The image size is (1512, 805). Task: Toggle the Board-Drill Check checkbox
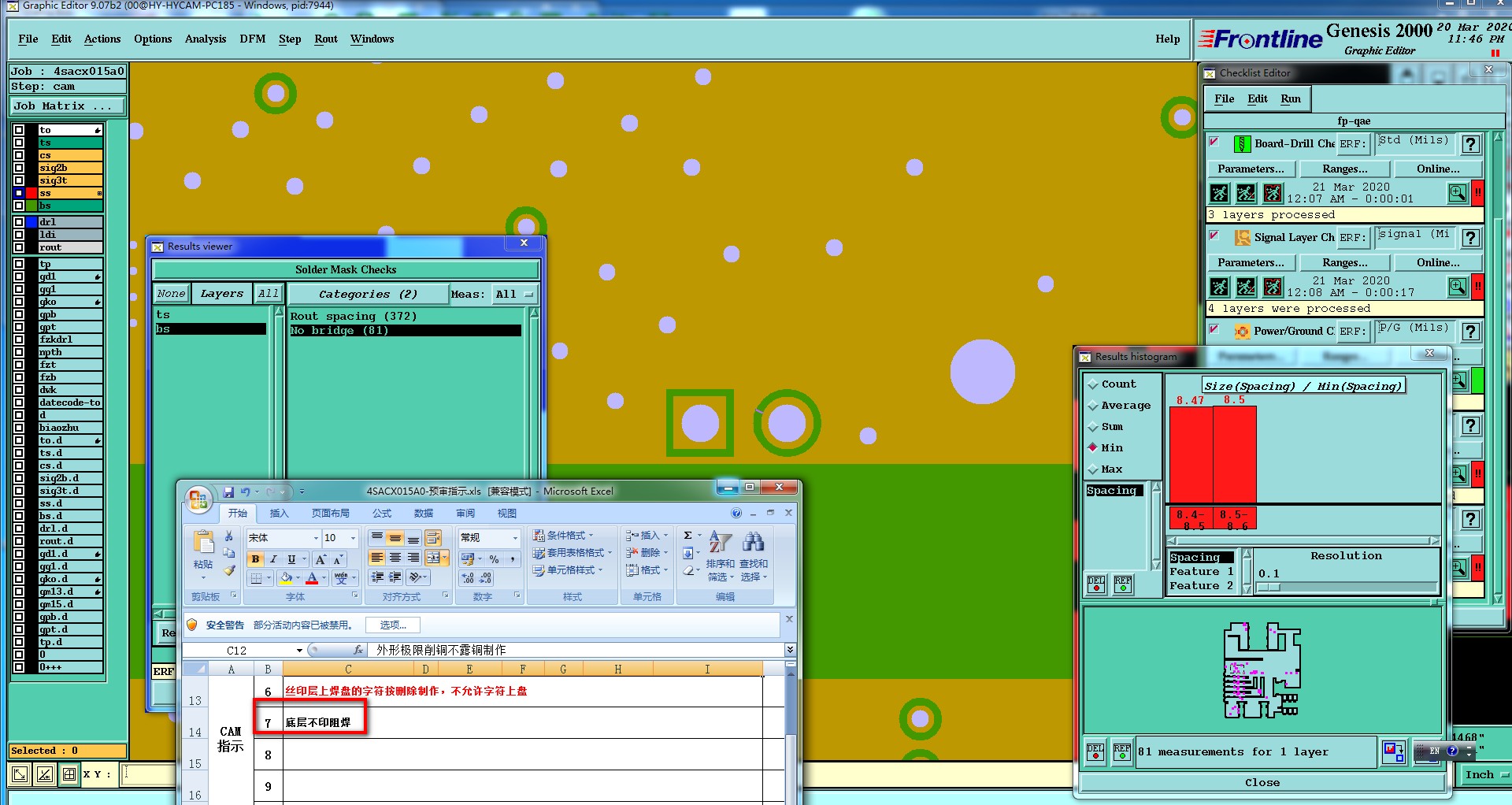(1214, 142)
